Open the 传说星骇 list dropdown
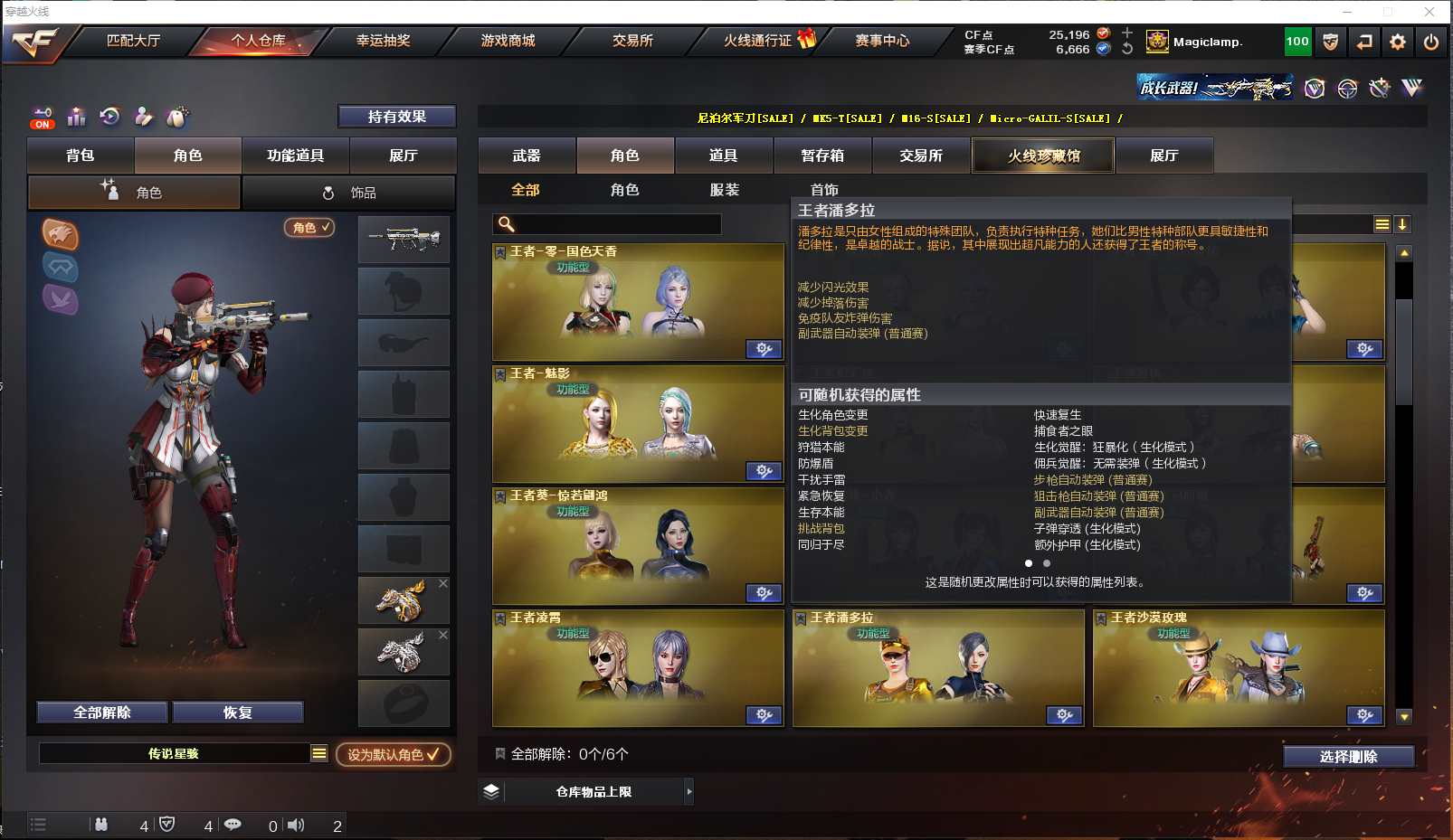The image size is (1453, 840). [319, 753]
